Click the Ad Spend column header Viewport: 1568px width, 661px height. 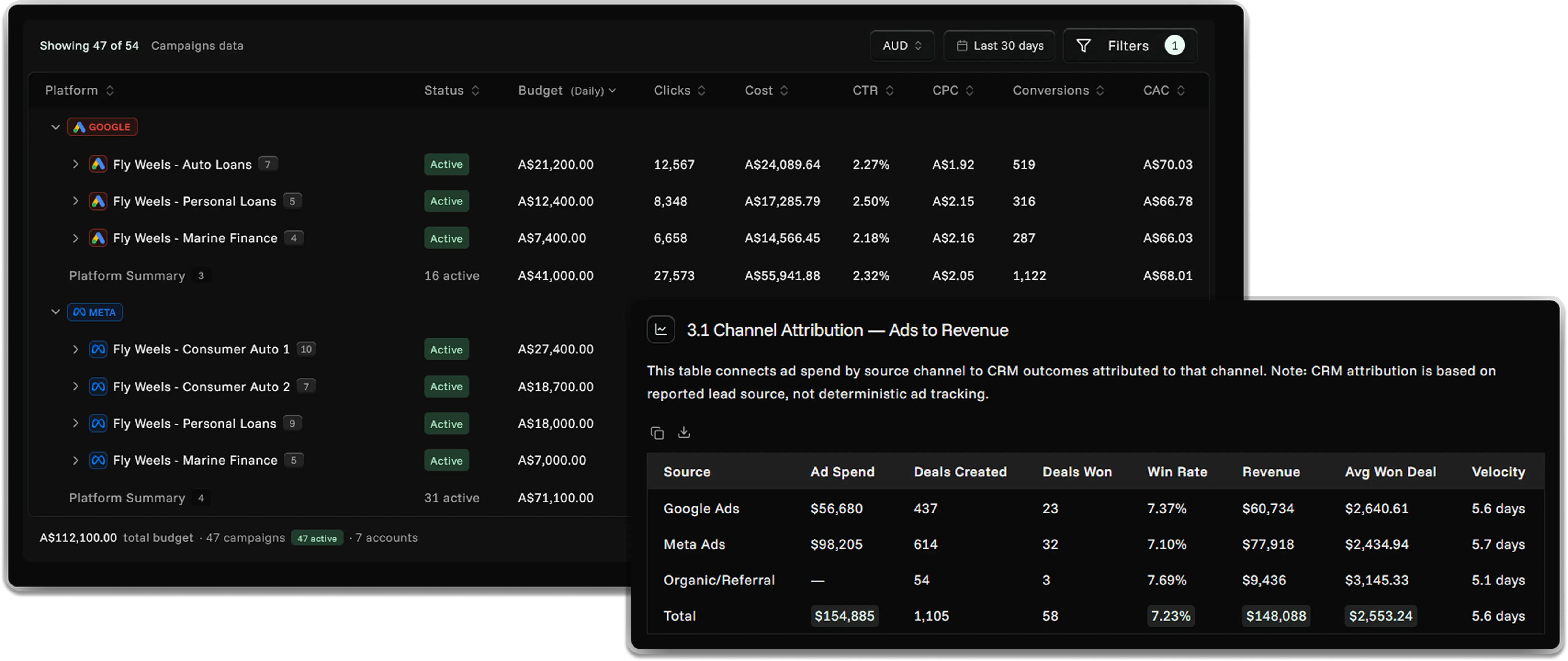pos(842,472)
